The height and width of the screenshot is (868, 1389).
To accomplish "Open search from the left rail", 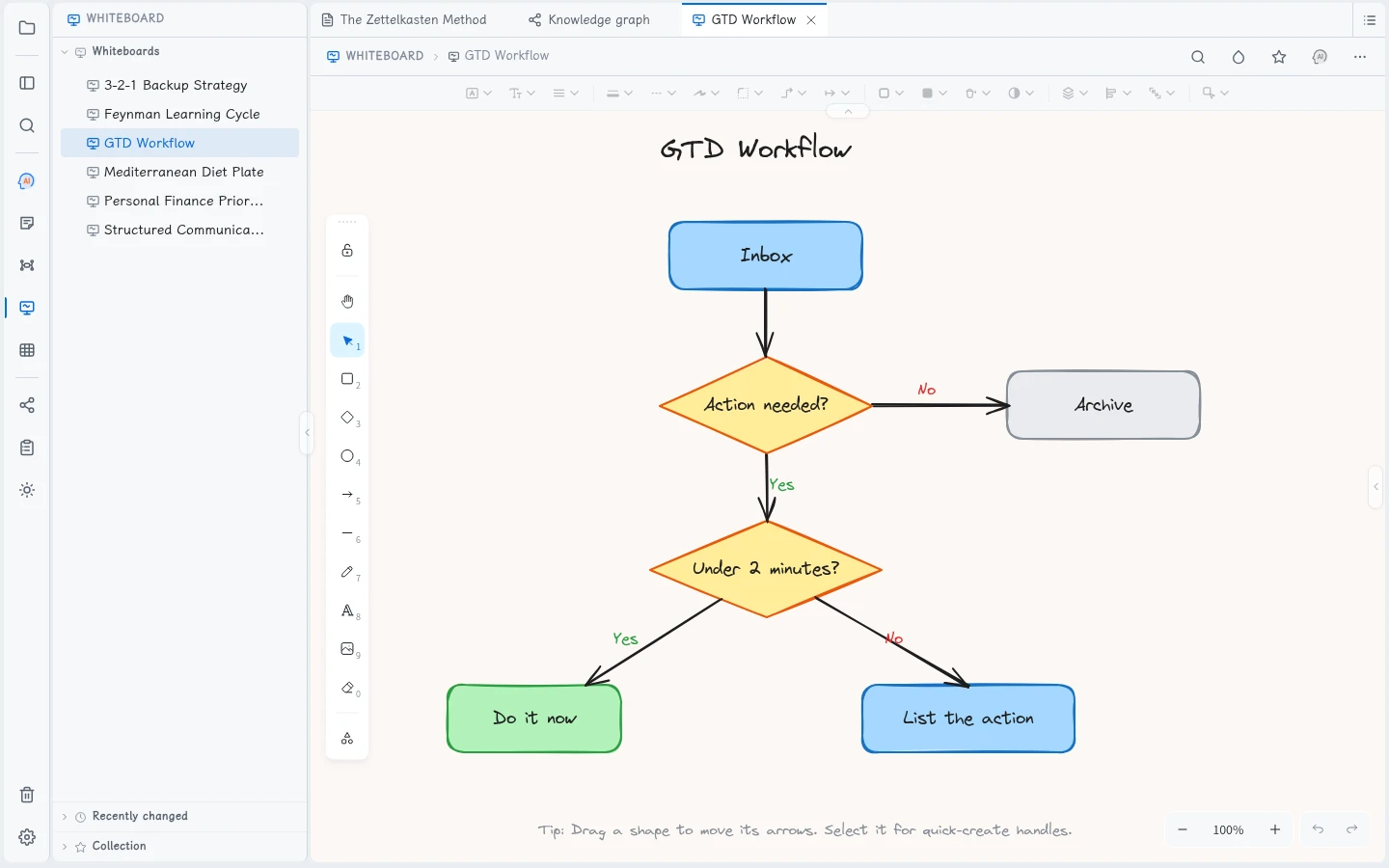I will (27, 125).
